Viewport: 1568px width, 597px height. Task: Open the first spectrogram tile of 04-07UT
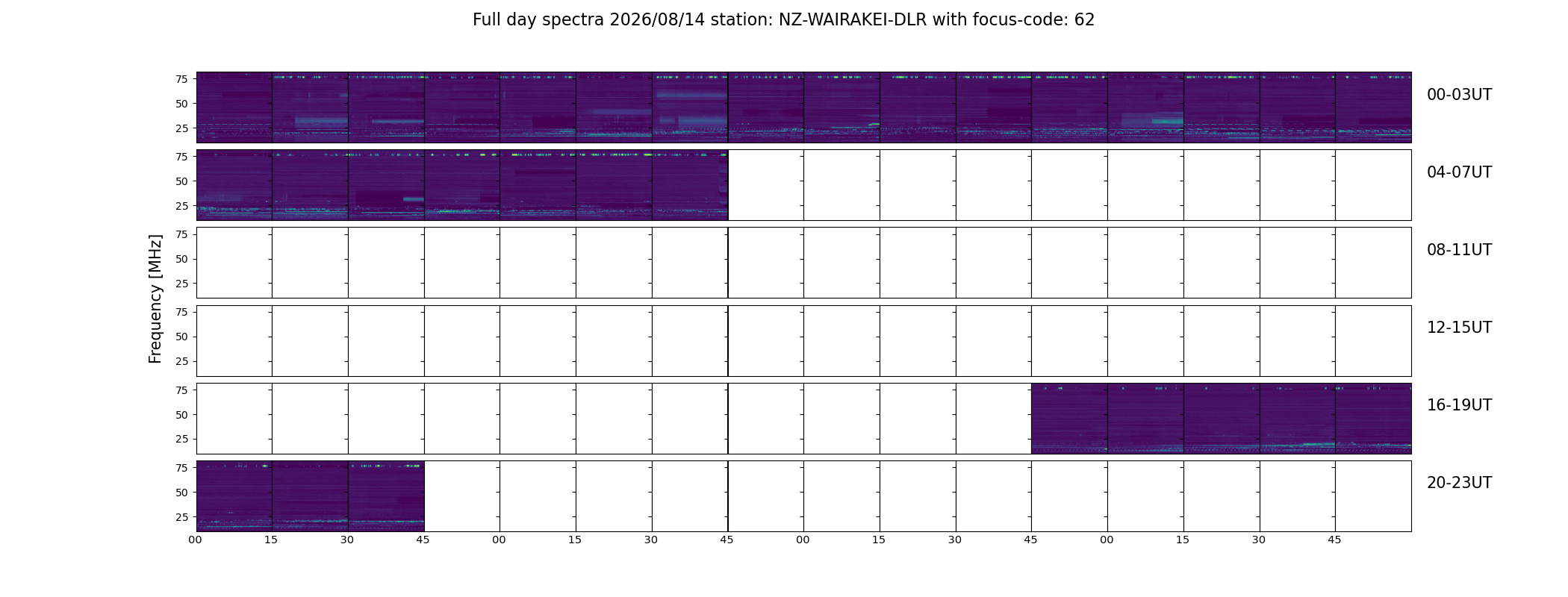pyautogui.click(x=234, y=185)
